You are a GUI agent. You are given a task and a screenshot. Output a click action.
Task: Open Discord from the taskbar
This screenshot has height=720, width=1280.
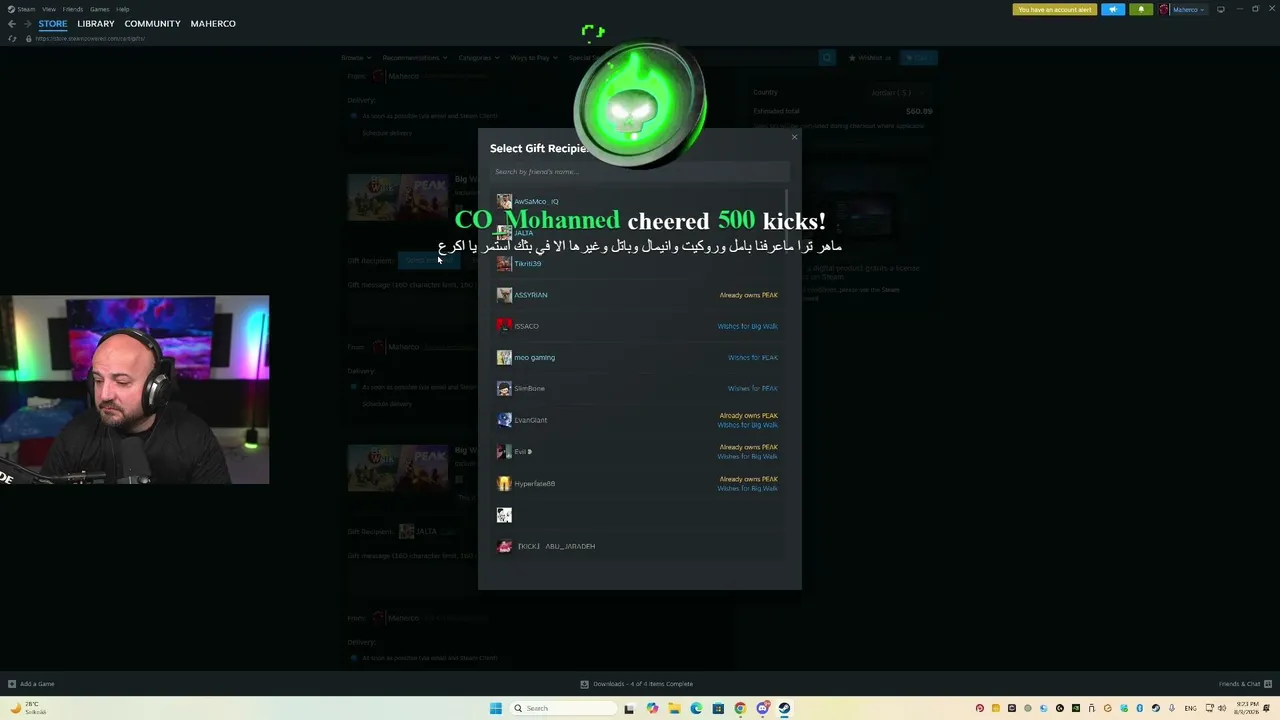coord(762,708)
